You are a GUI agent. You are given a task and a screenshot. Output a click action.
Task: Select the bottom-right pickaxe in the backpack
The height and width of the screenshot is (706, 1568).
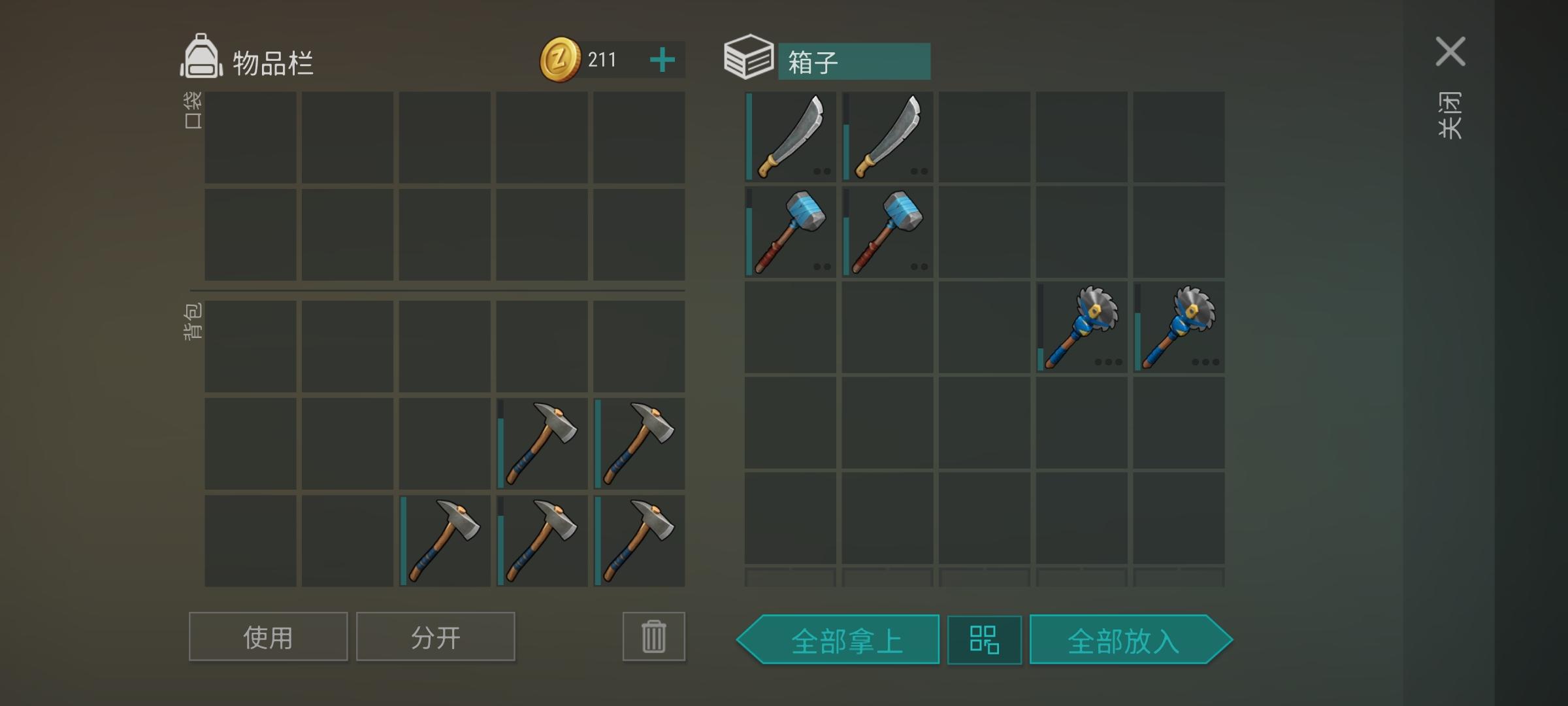[x=639, y=541]
